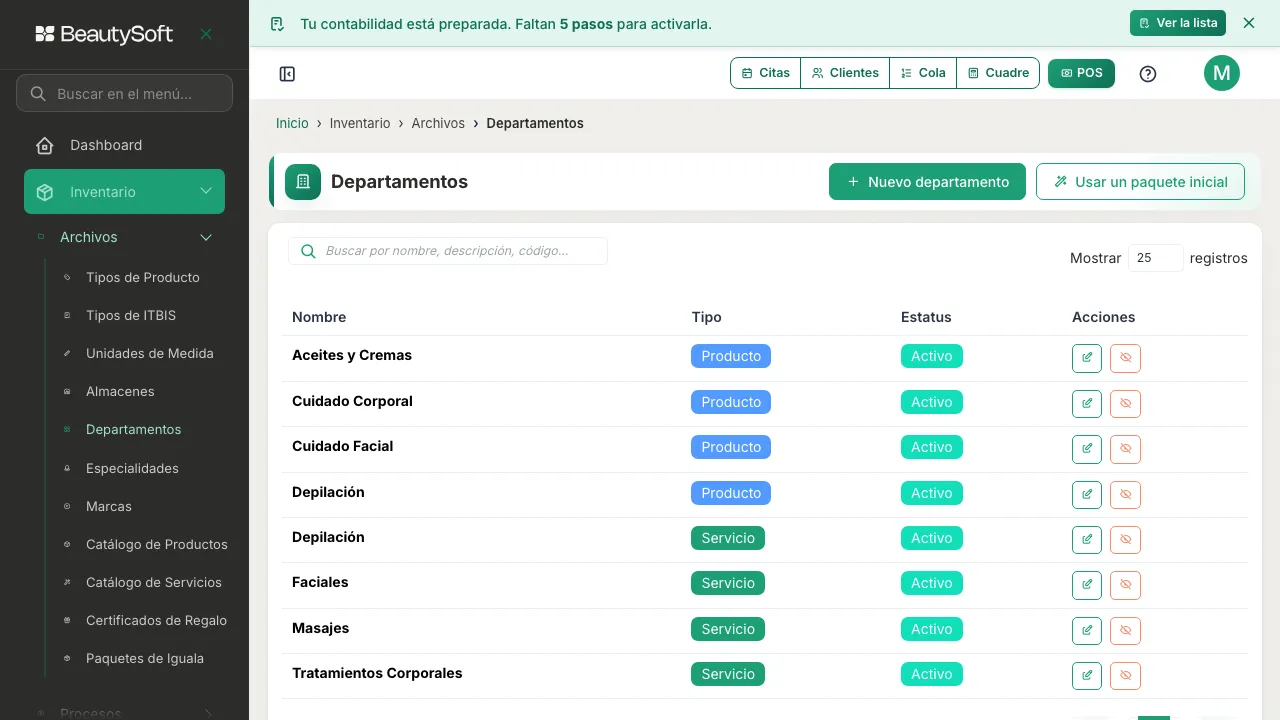Screen dimensions: 1280x720
Task: Go to Almacenes in sidebar
Action: click(x=120, y=391)
